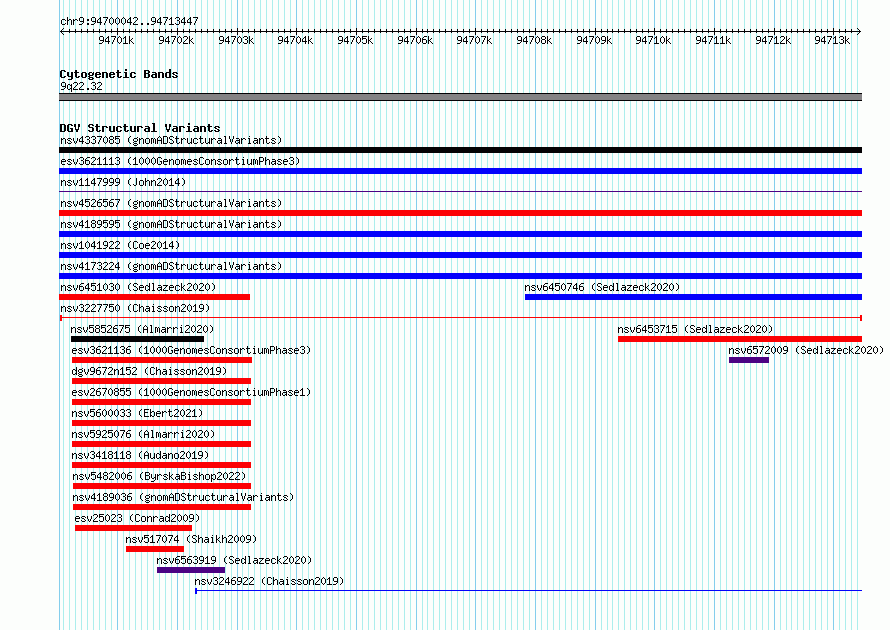Image resolution: width=890 pixels, height=630 pixels.
Task: Open dgv9672n152 Chaisson2019 label
Action: point(149,371)
